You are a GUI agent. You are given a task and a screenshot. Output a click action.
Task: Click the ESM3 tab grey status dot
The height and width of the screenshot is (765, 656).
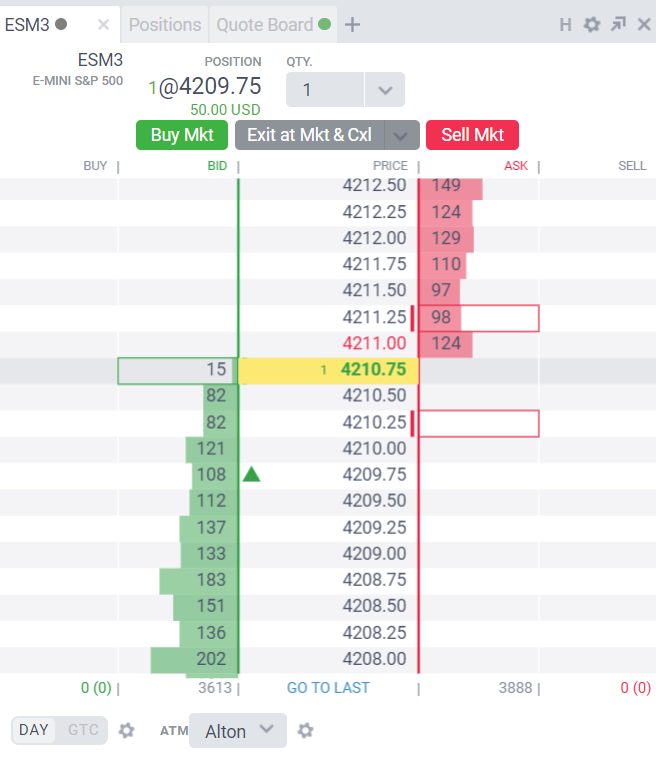click(x=61, y=24)
